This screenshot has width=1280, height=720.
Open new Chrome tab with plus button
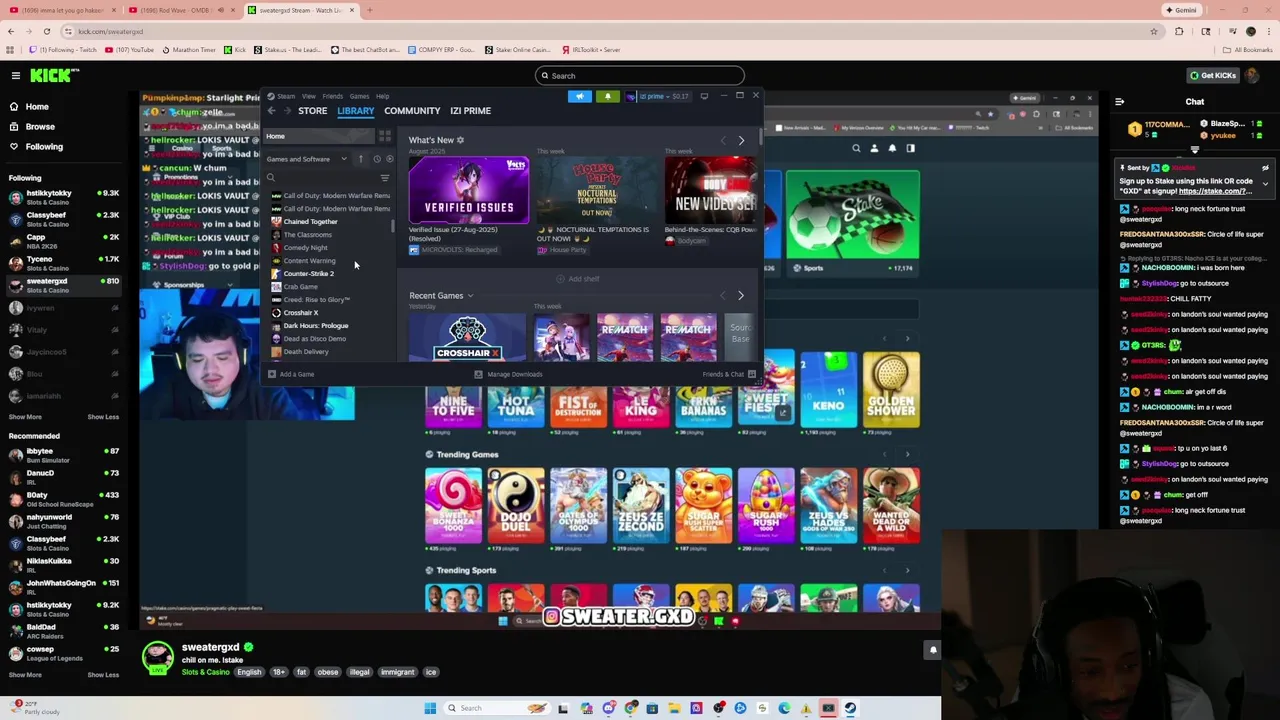(x=369, y=10)
